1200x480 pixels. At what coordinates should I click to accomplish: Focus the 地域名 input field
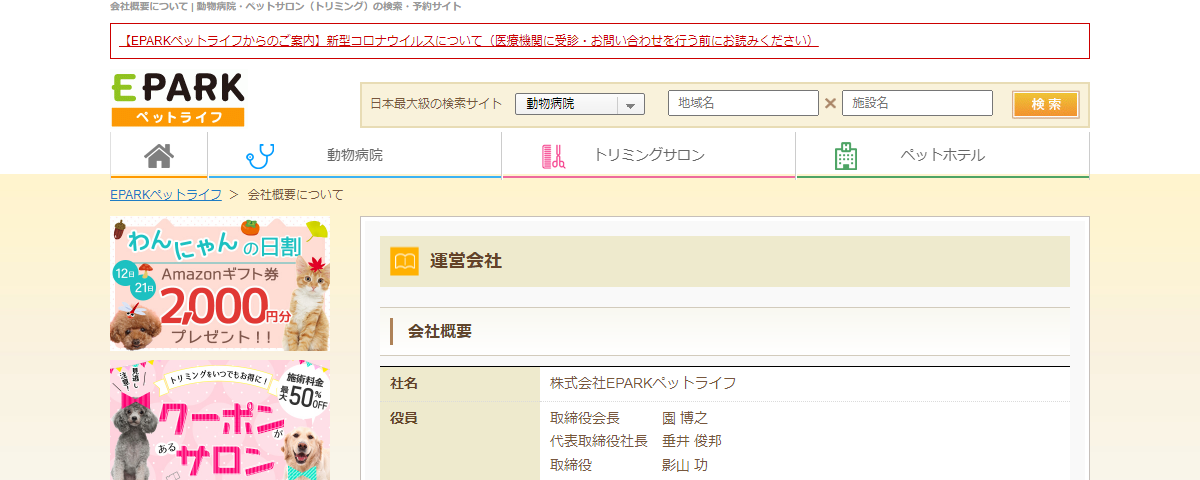[743, 103]
